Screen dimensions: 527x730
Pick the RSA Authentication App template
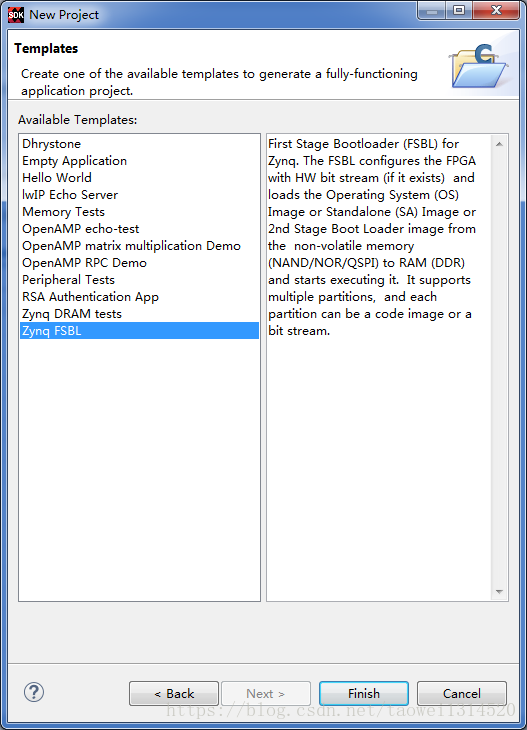click(139, 297)
